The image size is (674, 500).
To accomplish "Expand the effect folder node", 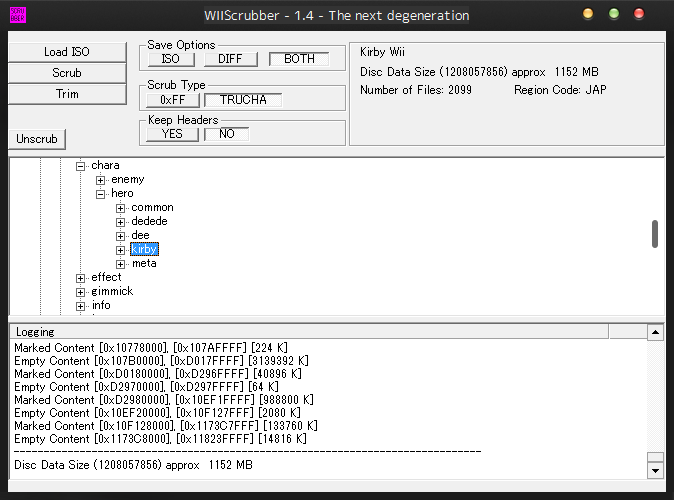I will [80, 278].
